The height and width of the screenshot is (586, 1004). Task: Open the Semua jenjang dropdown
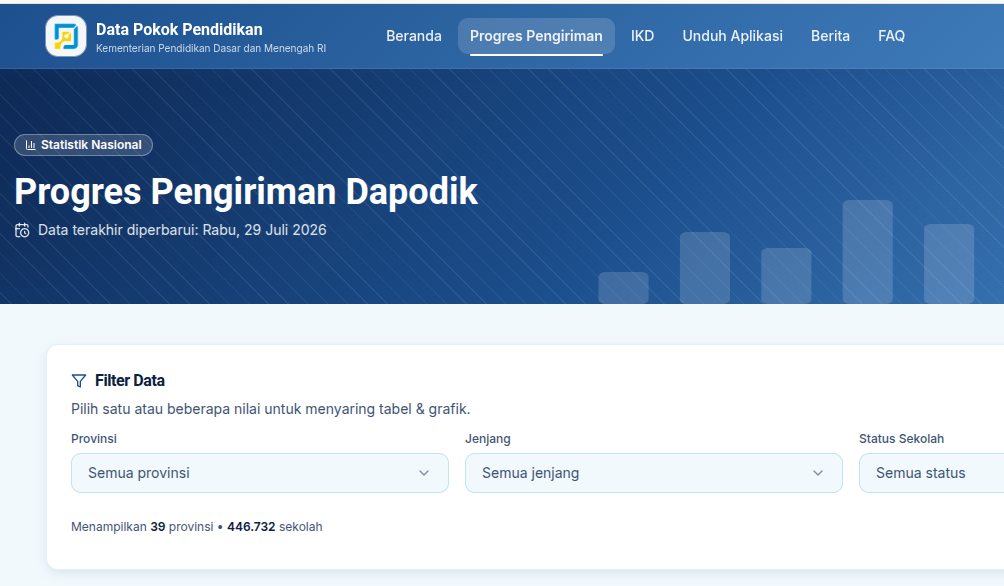[653, 473]
